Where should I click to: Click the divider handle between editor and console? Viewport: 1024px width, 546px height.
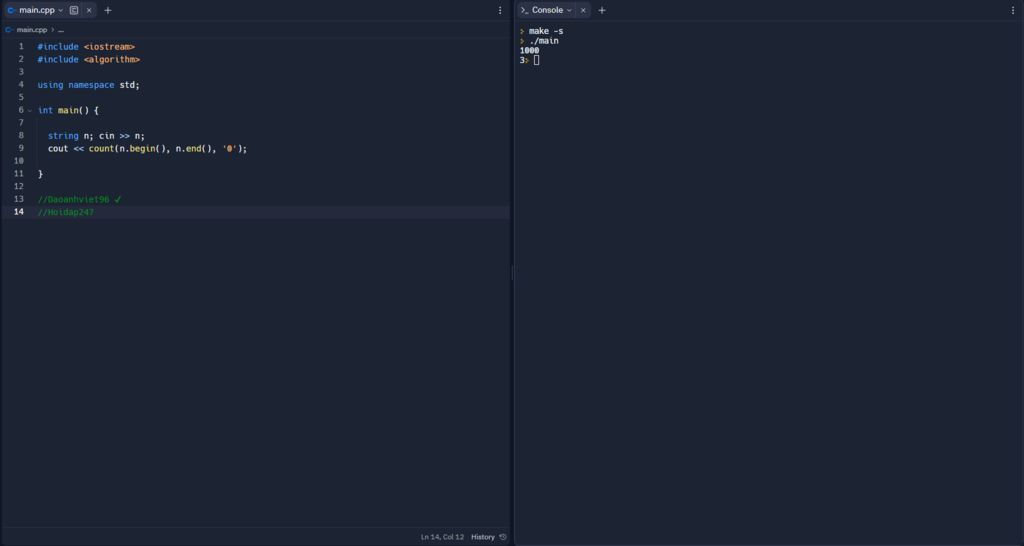point(513,273)
